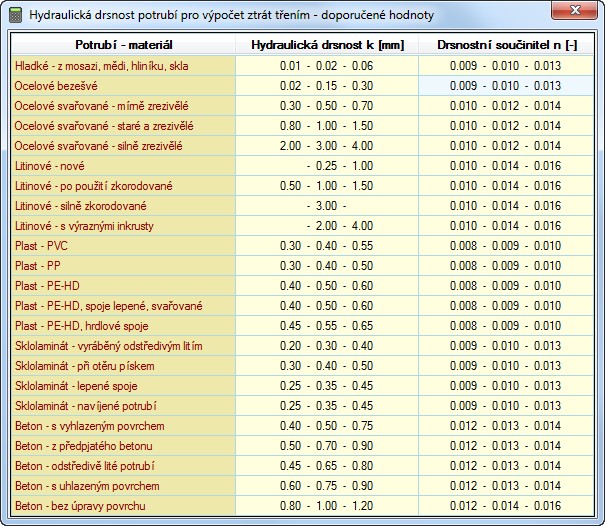Screen dimensions: 605x526
Task: Click k values '- 2.00 - 4.00' for inkrusty row
Action: 327,226
